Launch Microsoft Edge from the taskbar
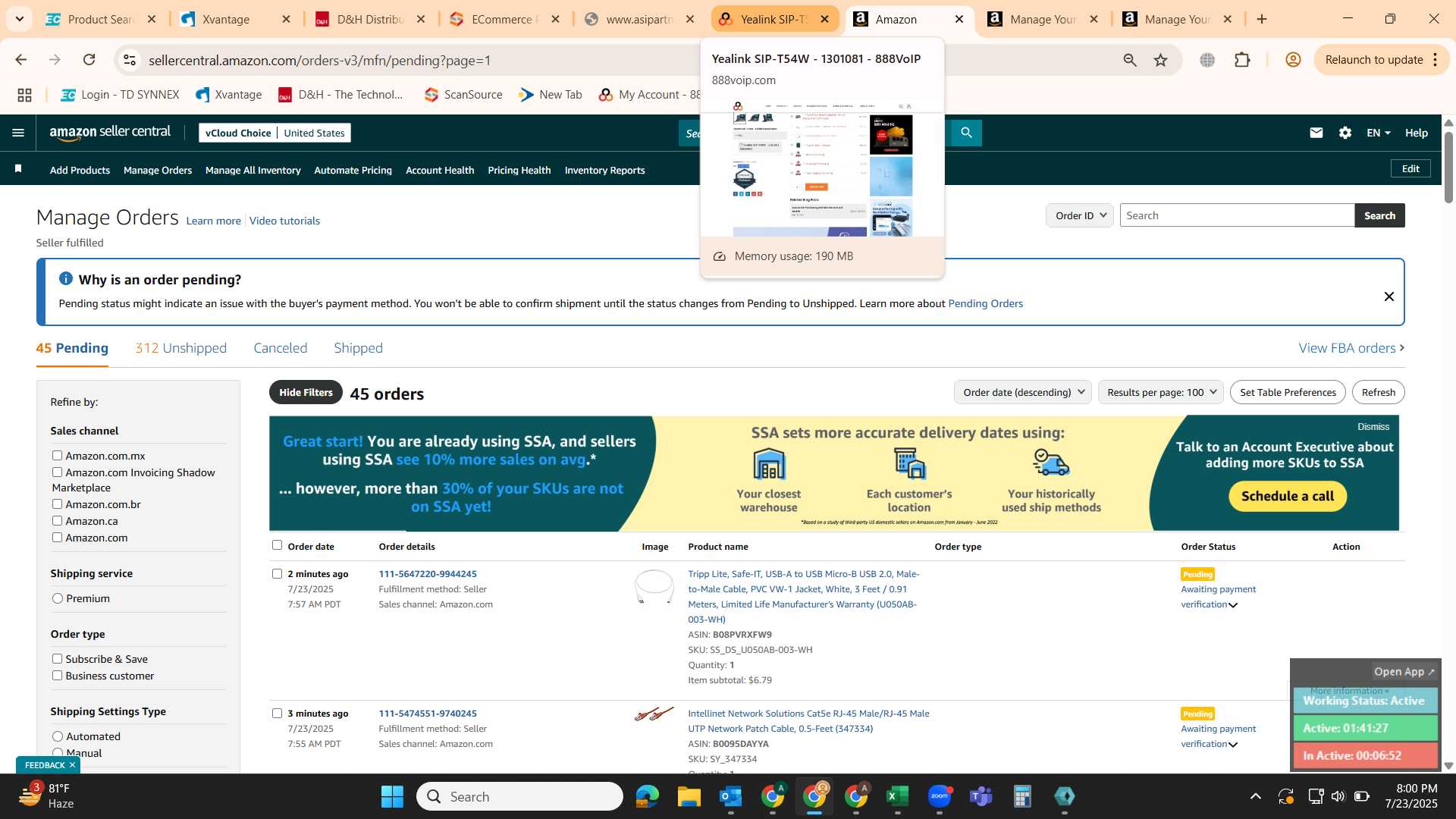The image size is (1456, 819). click(x=648, y=796)
